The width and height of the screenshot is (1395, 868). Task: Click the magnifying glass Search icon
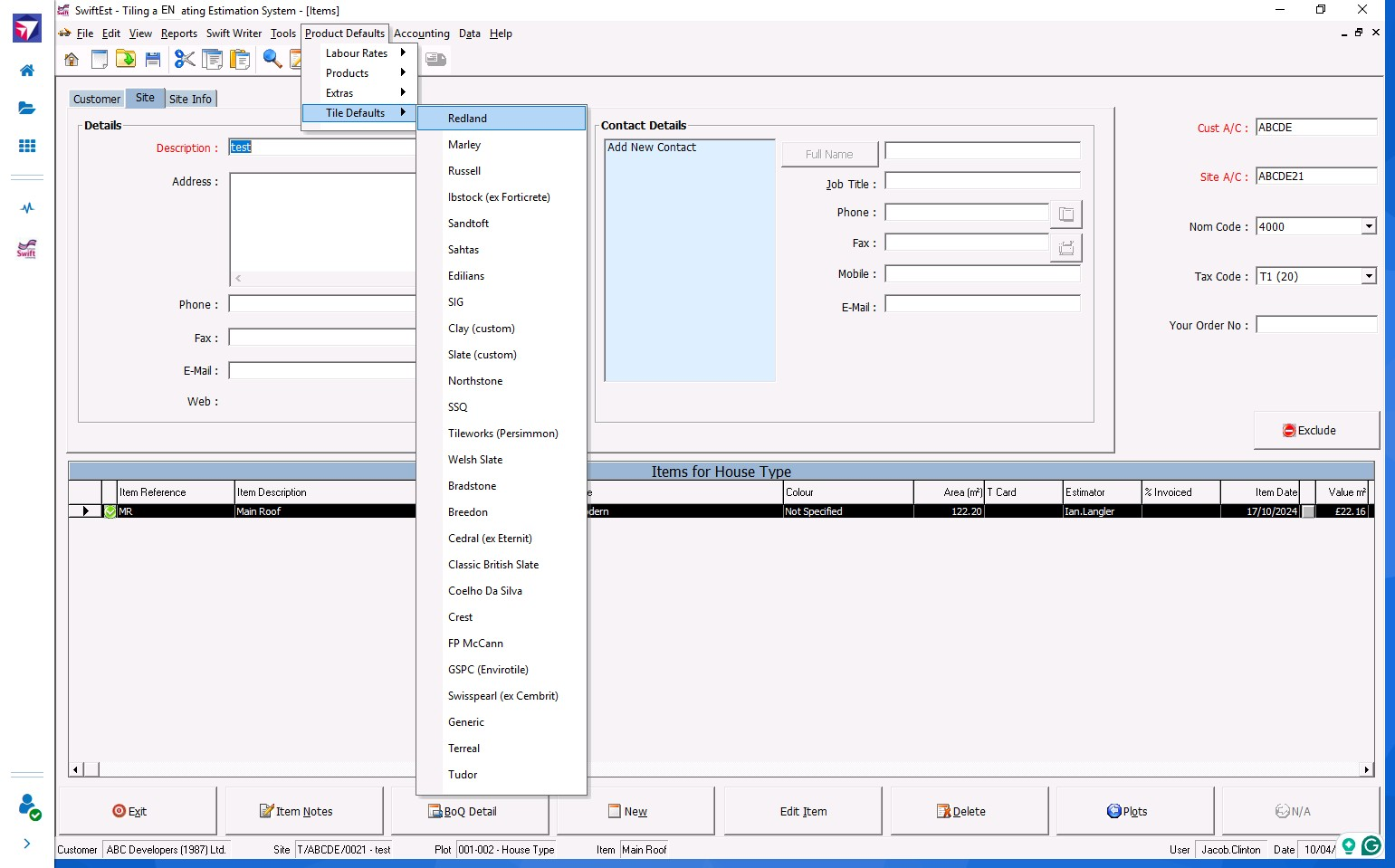[x=272, y=60]
